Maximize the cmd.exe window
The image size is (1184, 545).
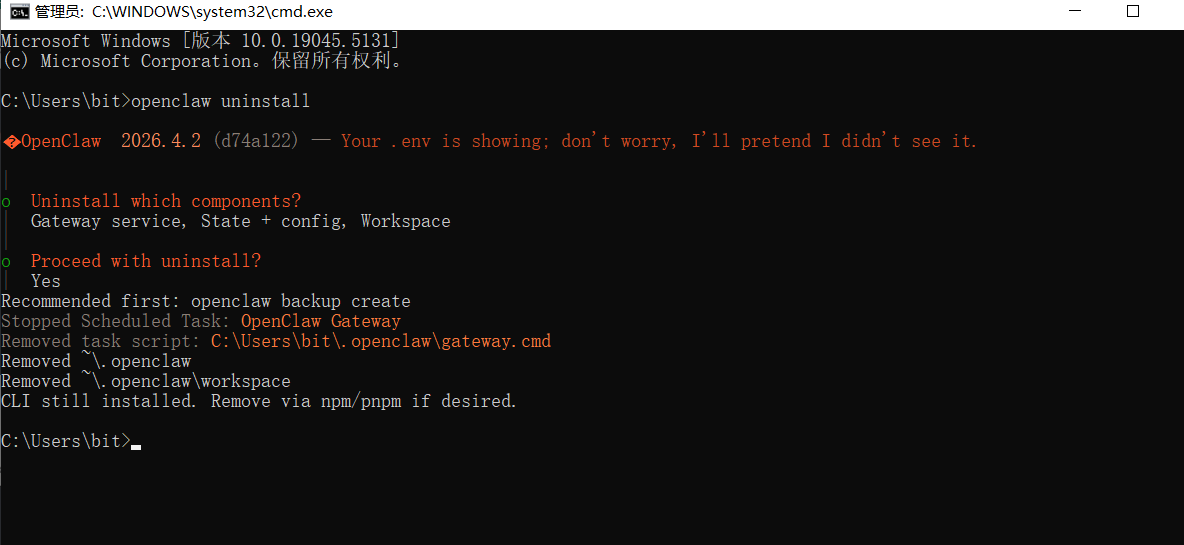[x=1133, y=12]
